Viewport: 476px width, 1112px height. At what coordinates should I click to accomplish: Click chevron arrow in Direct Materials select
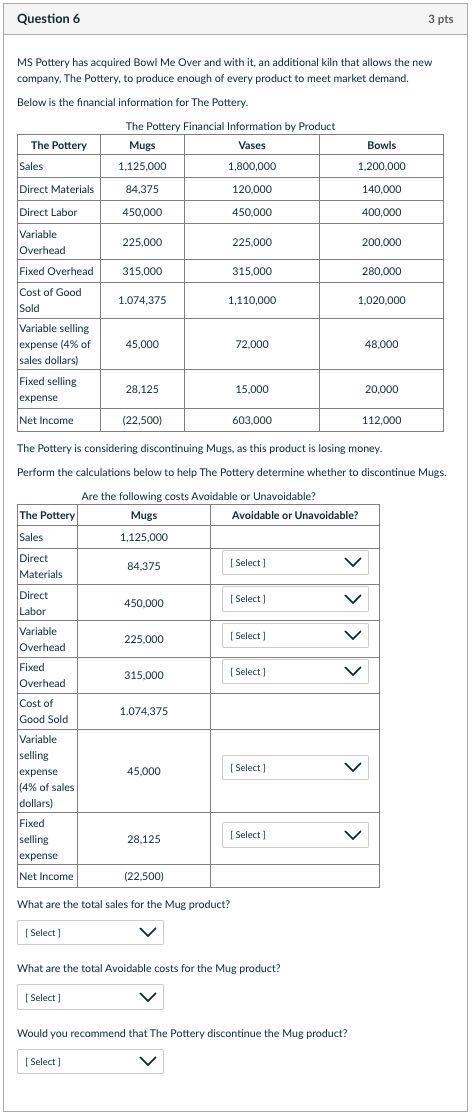click(353, 563)
